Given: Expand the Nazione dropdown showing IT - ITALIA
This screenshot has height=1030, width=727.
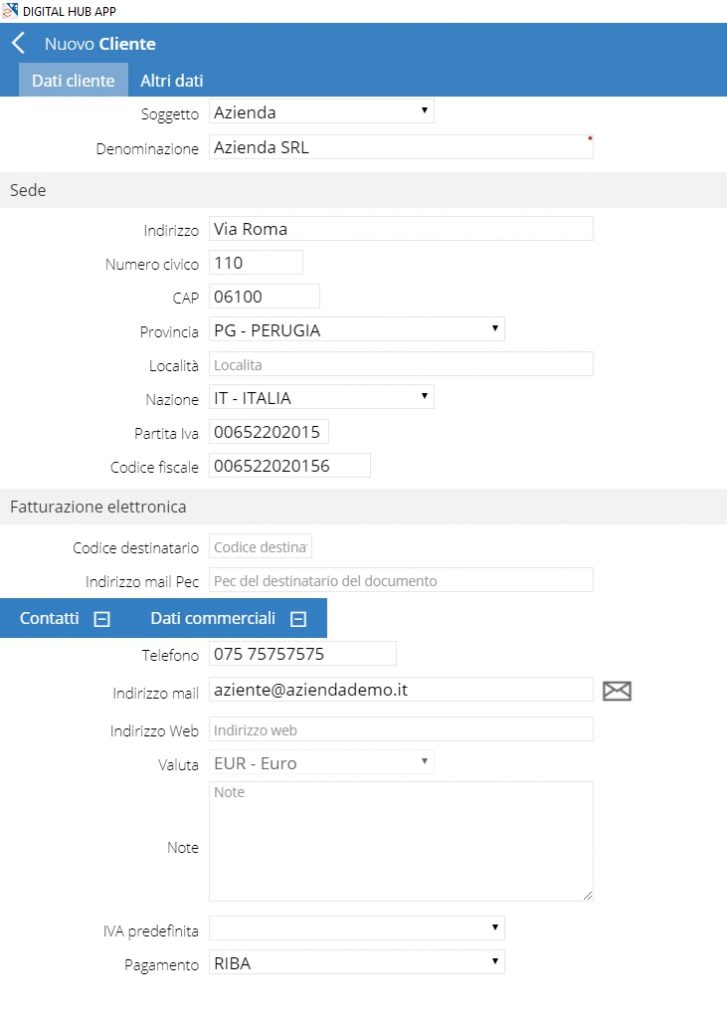Looking at the screenshot, I should tap(321, 397).
